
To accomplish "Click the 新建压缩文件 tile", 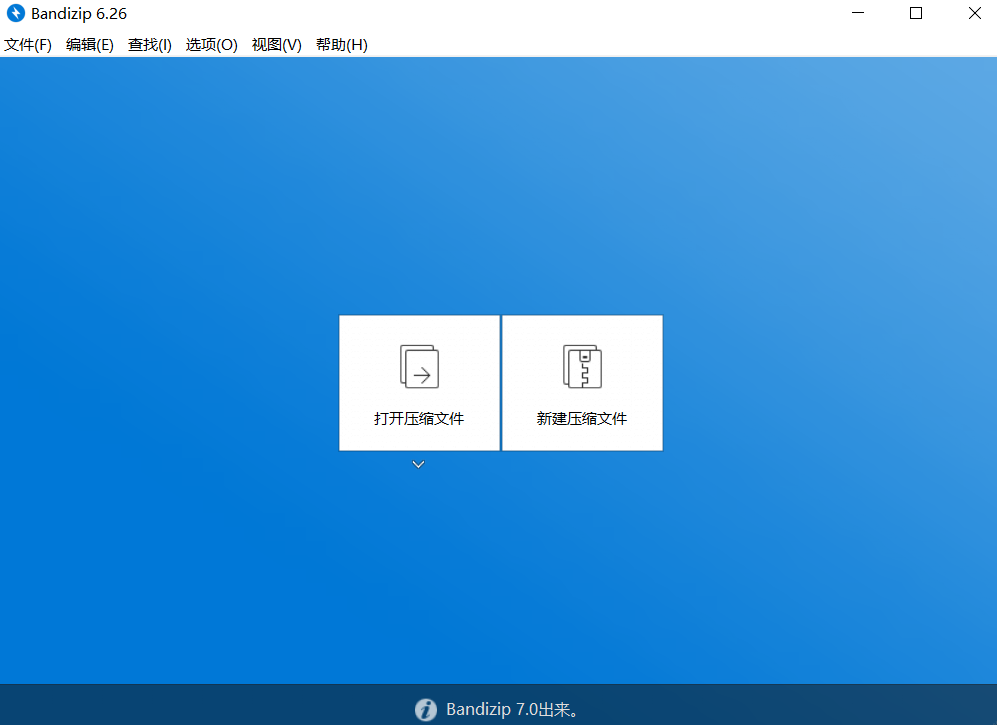I will pyautogui.click(x=582, y=383).
